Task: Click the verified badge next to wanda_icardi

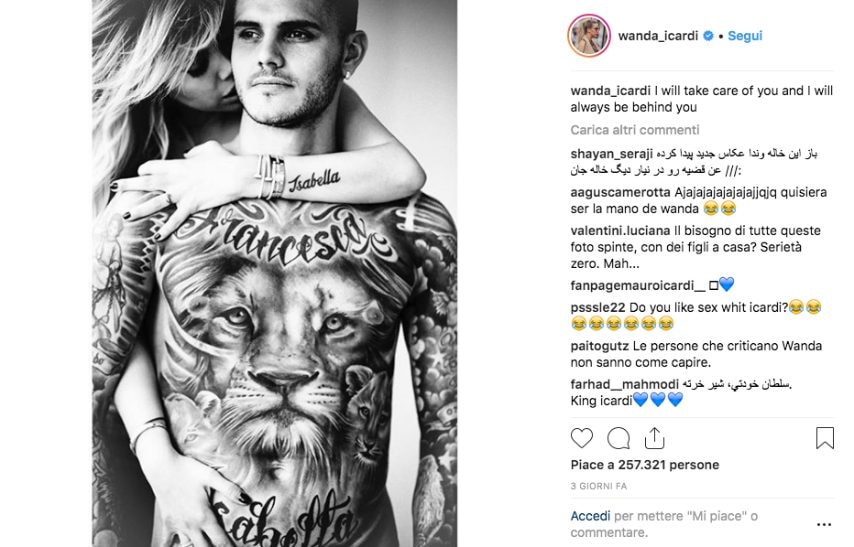Action: coord(708,36)
